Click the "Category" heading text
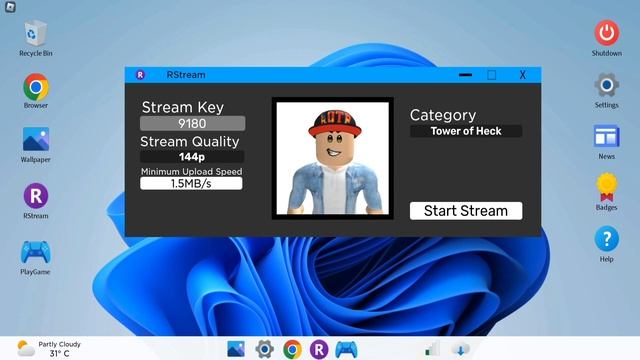Image resolution: width=640 pixels, height=360 pixels. point(443,116)
